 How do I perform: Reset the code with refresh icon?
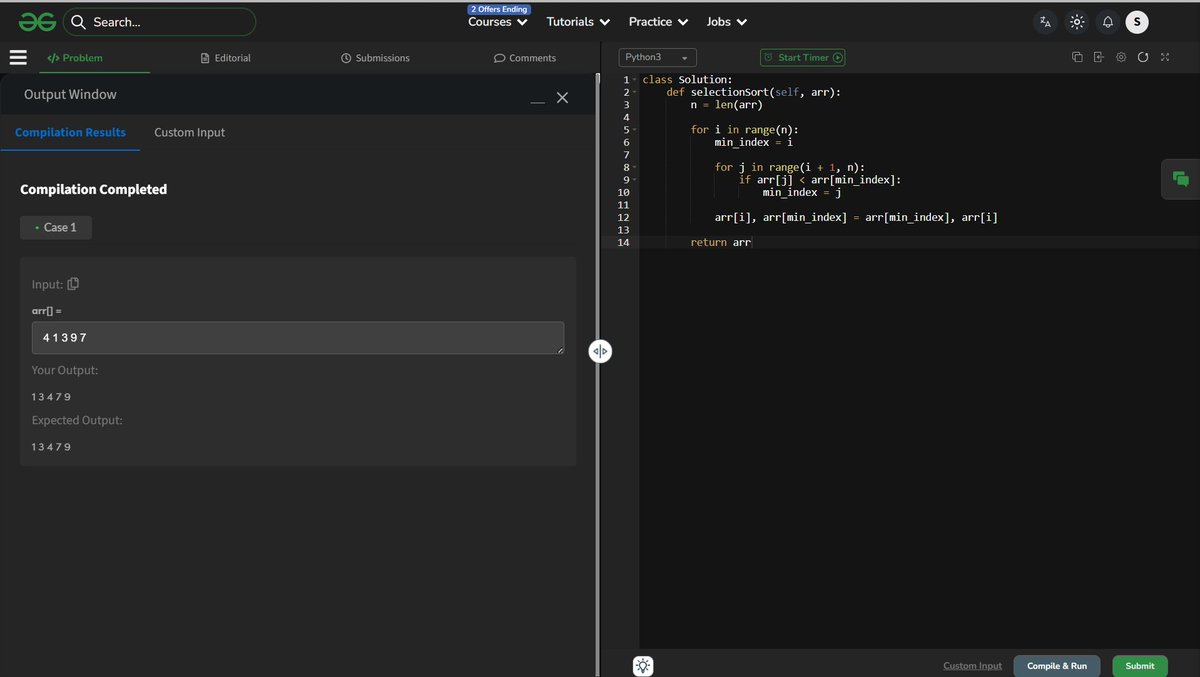1143,57
